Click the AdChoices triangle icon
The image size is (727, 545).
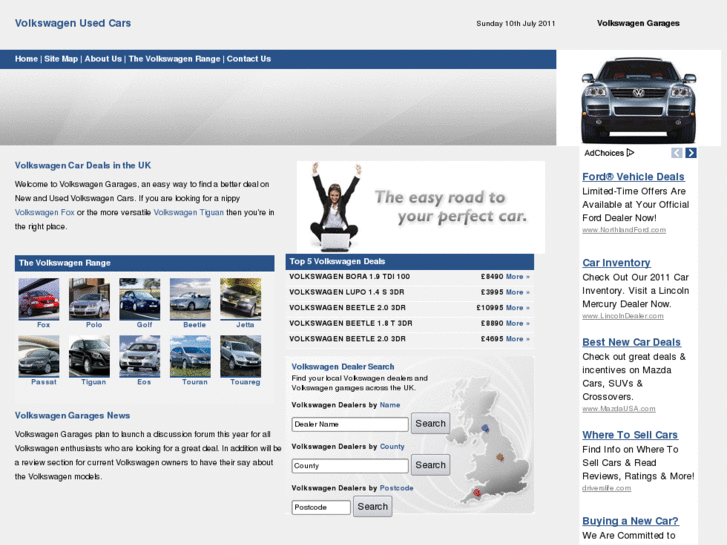(x=630, y=153)
